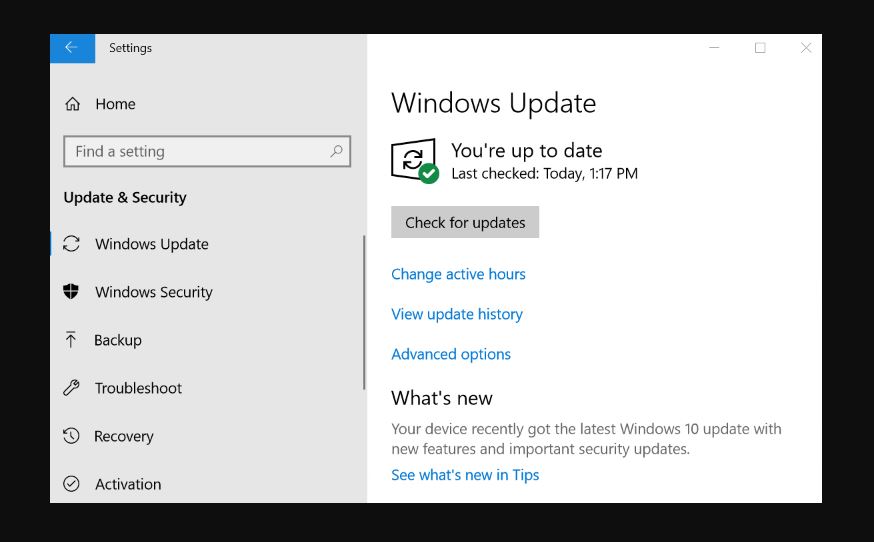This screenshot has width=874, height=542.
Task: Click the Home house icon
Action: pos(72,104)
